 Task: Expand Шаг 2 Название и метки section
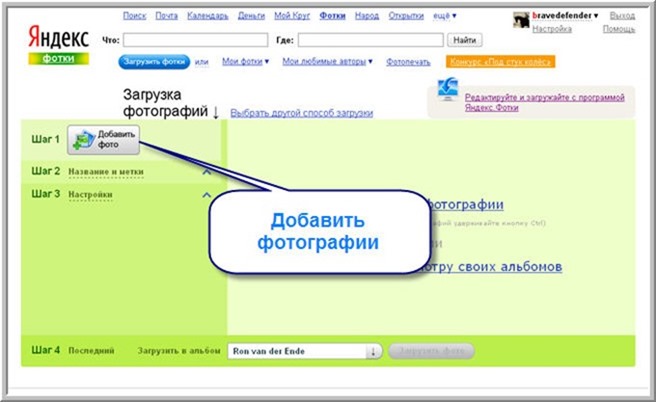tap(106, 172)
